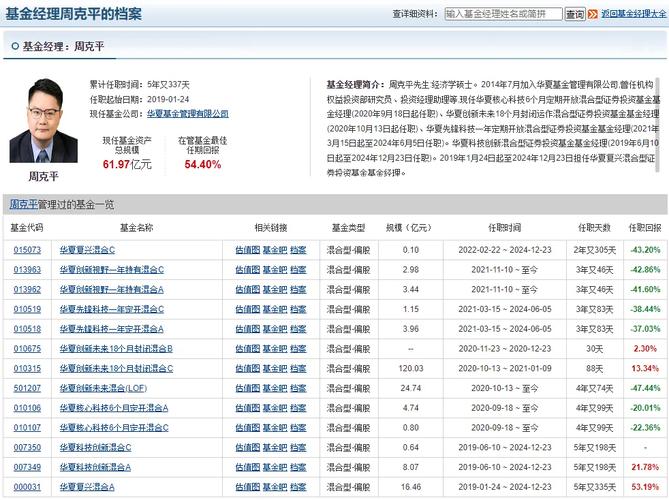Click the 任职回报 column header
669x500 pixels.
[645, 228]
